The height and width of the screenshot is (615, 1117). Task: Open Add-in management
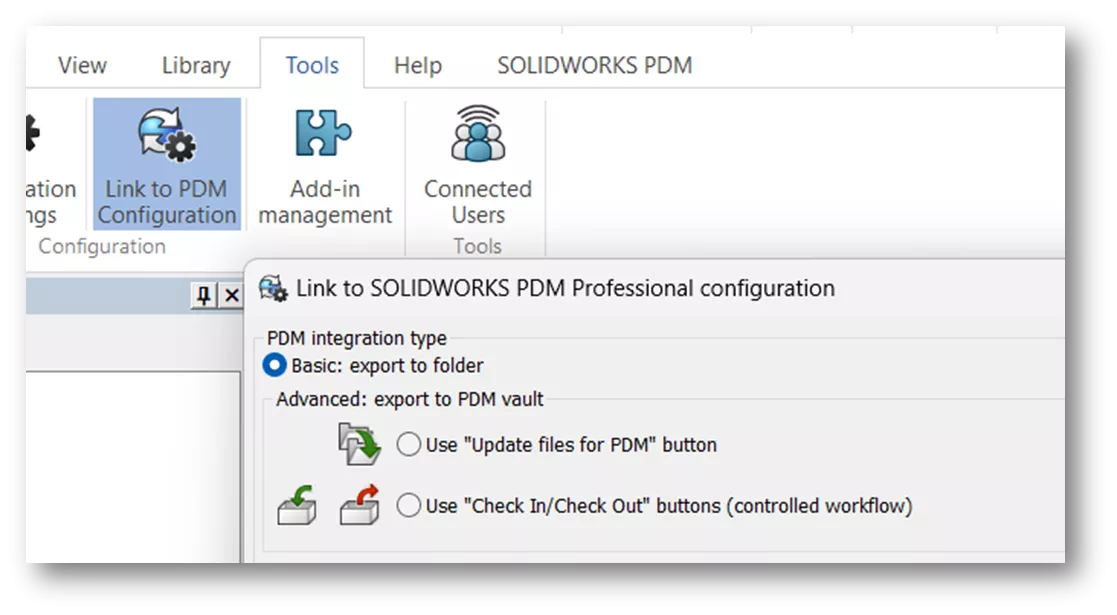pos(324,165)
